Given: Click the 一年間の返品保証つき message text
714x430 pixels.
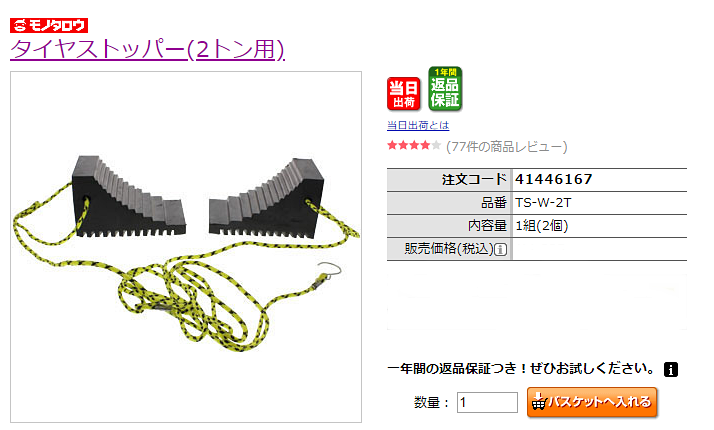Looking at the screenshot, I should [521, 368].
